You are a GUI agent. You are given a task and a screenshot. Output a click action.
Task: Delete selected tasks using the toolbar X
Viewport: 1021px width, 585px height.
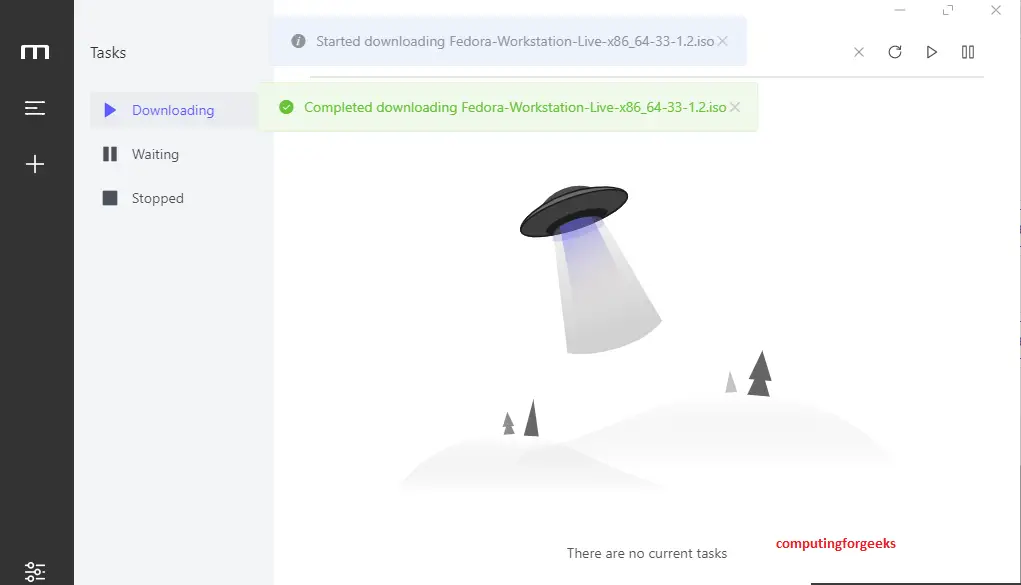coord(859,52)
